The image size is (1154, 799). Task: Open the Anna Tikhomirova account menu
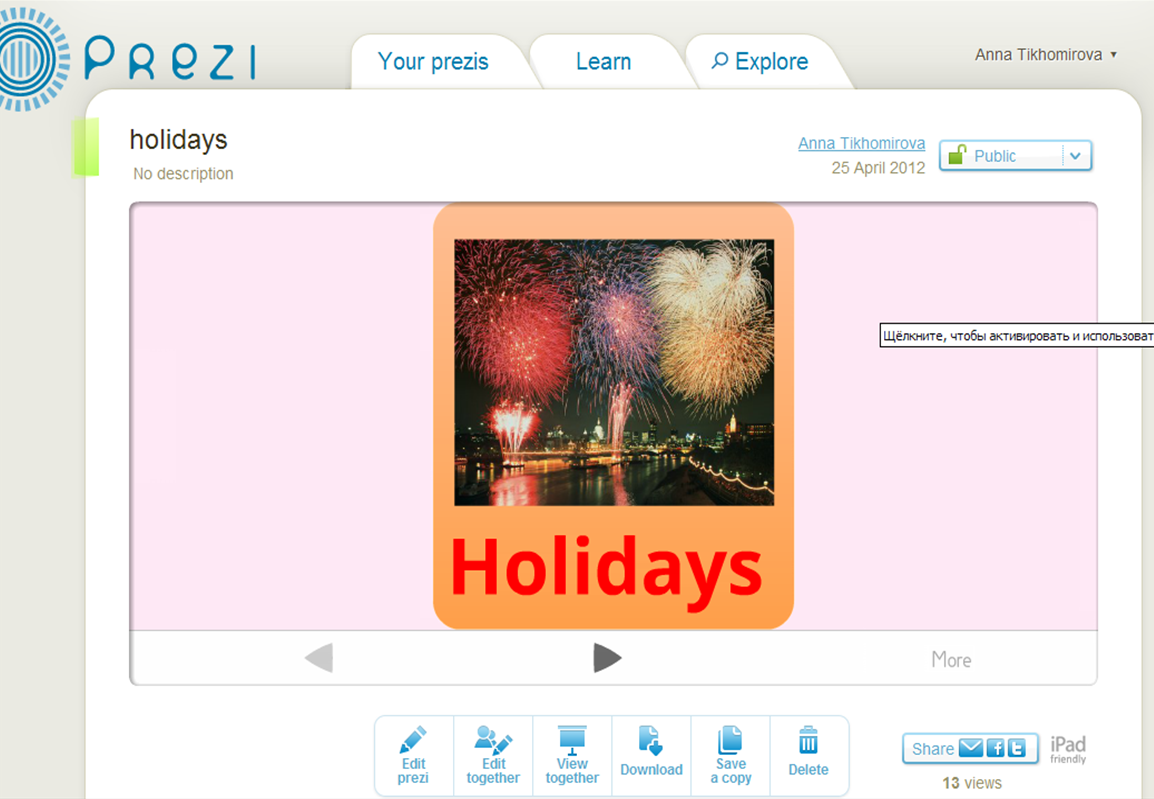point(1045,54)
